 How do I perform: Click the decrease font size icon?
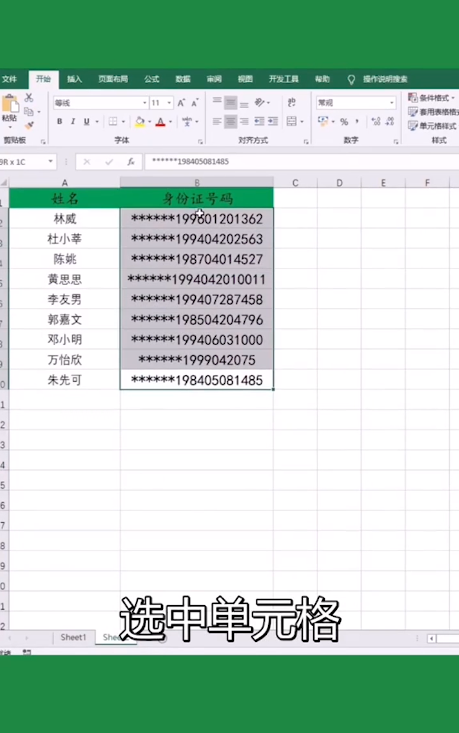tap(195, 103)
